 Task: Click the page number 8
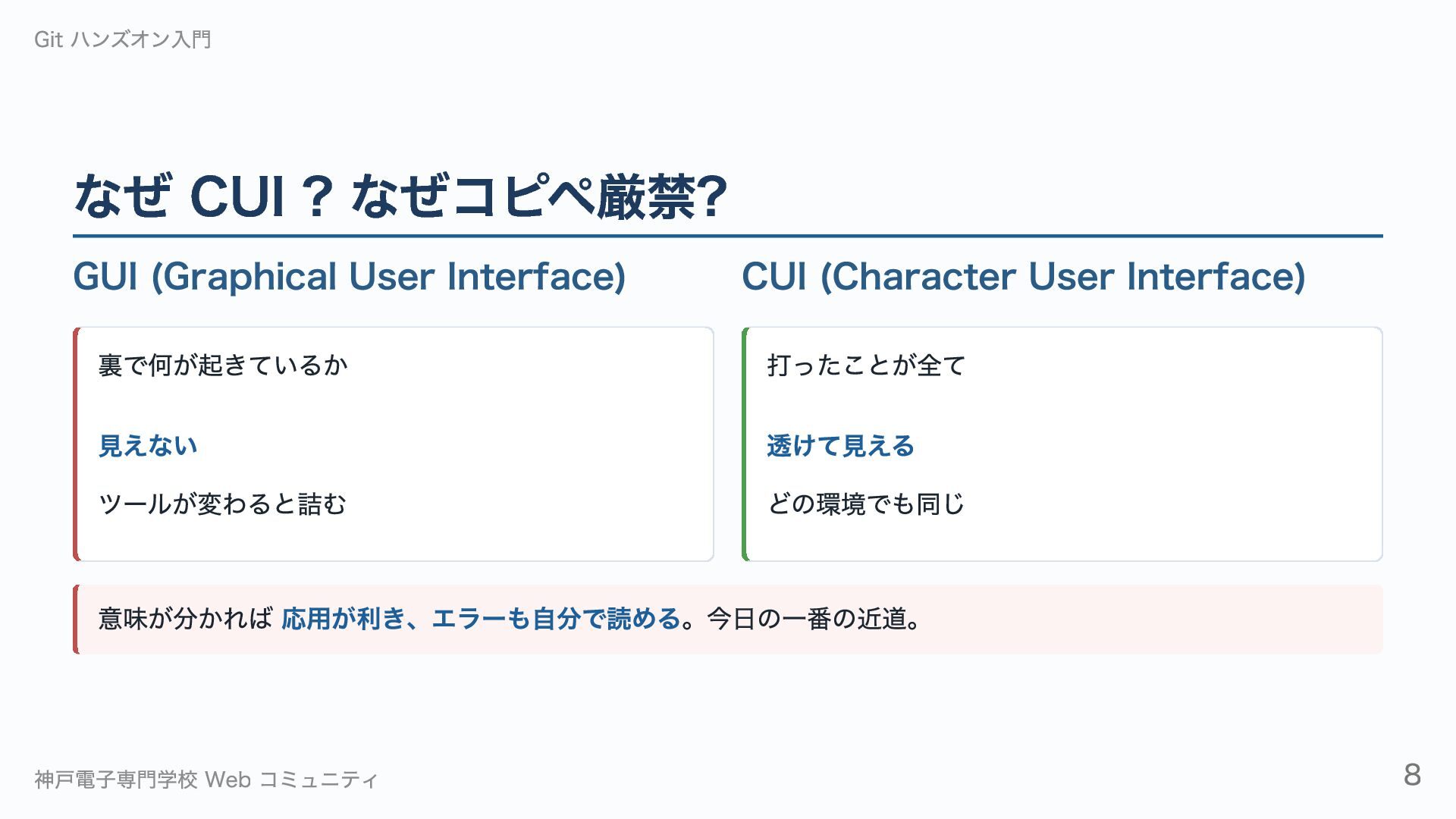click(x=1412, y=775)
